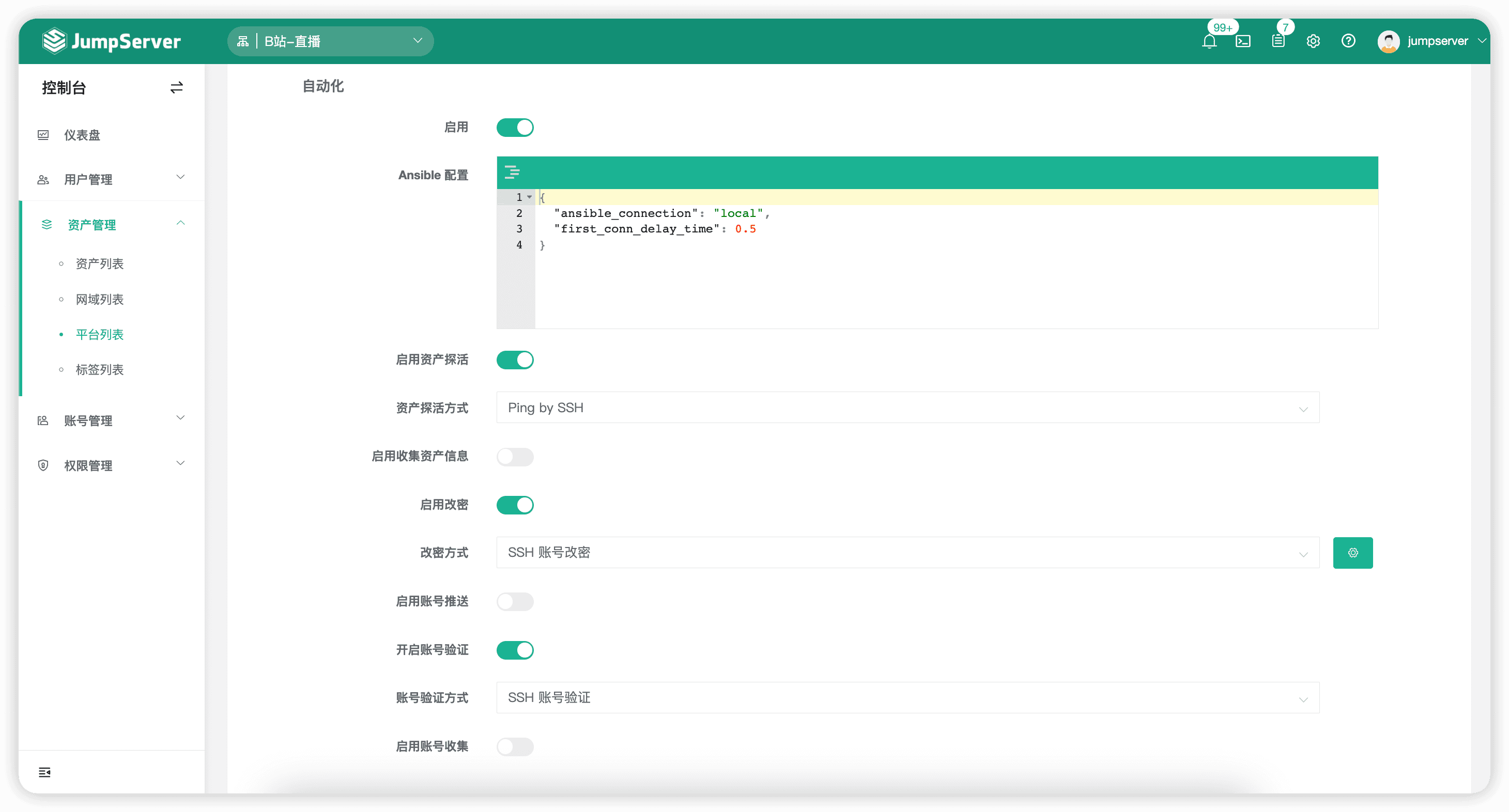Screen dimensions: 1509x812
Task: Expand 账号管理 menu chevron
Action: [180, 418]
